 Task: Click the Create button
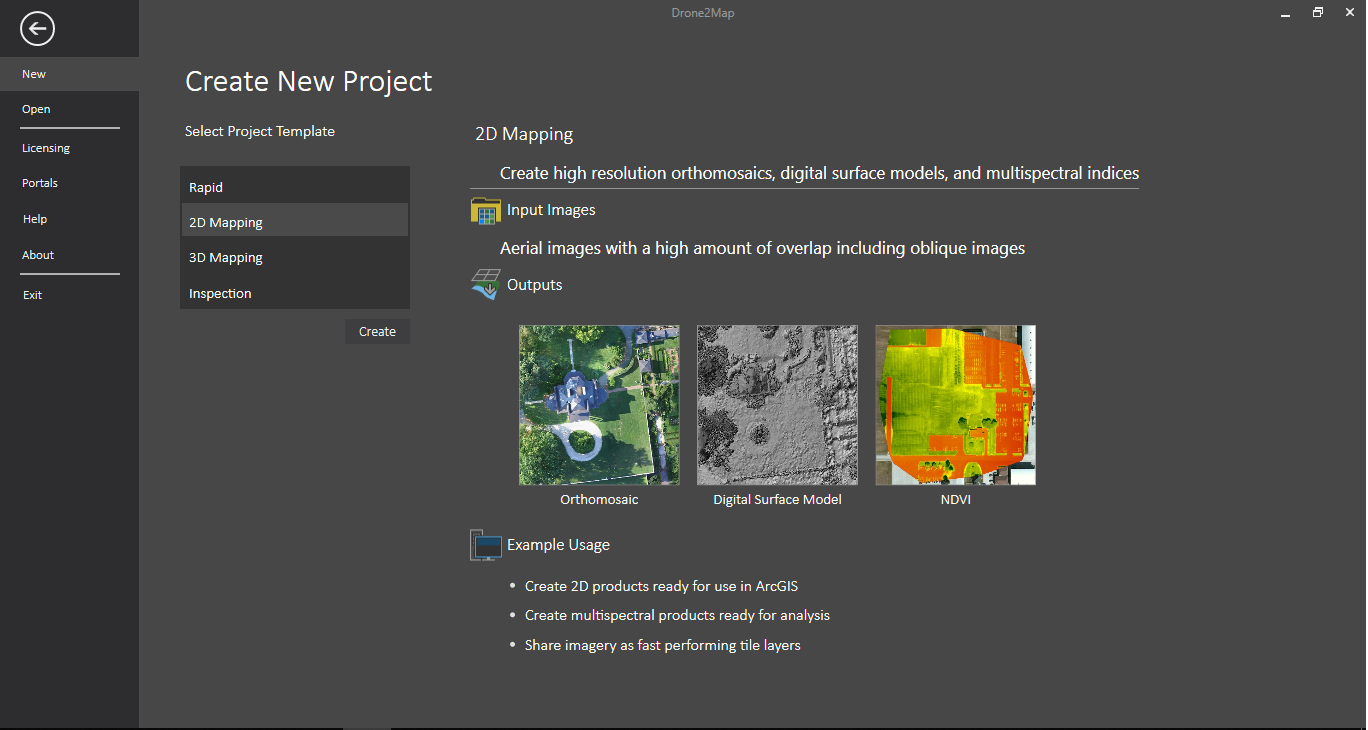tap(377, 331)
